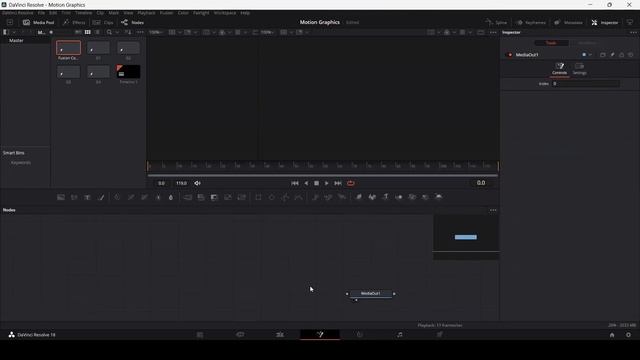Click the Index input field

click(586, 84)
